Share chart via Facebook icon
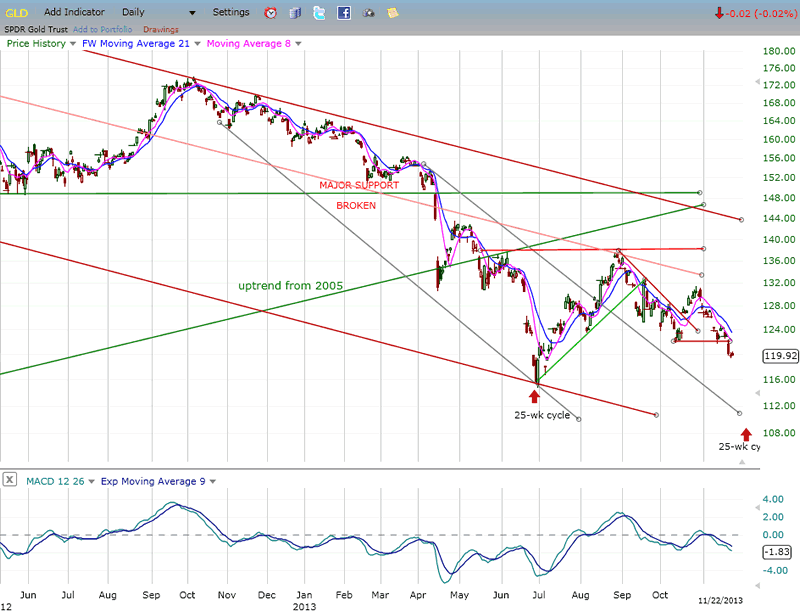This screenshot has width=800, height=611. click(x=344, y=13)
